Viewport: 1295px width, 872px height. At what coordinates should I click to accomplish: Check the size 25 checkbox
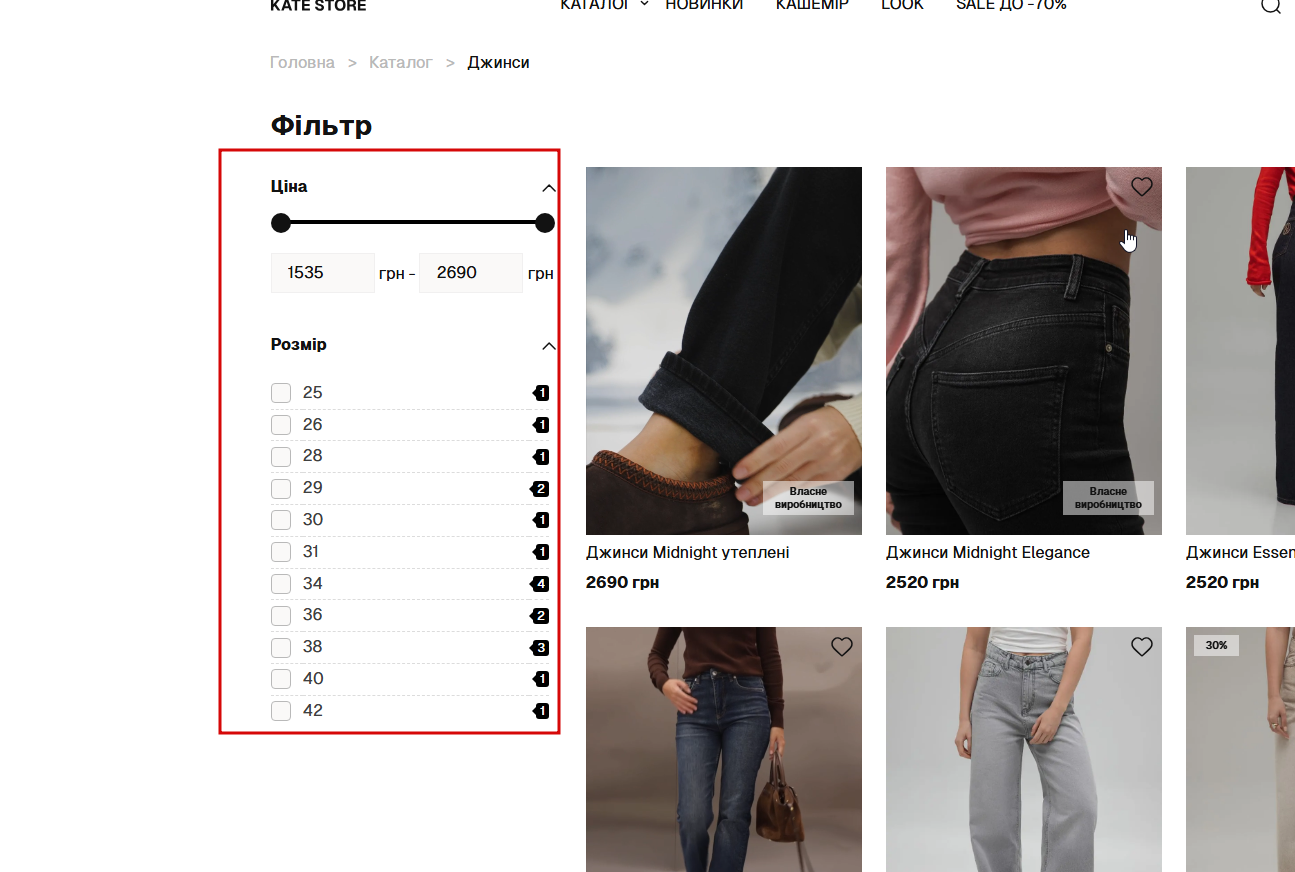pyautogui.click(x=281, y=393)
